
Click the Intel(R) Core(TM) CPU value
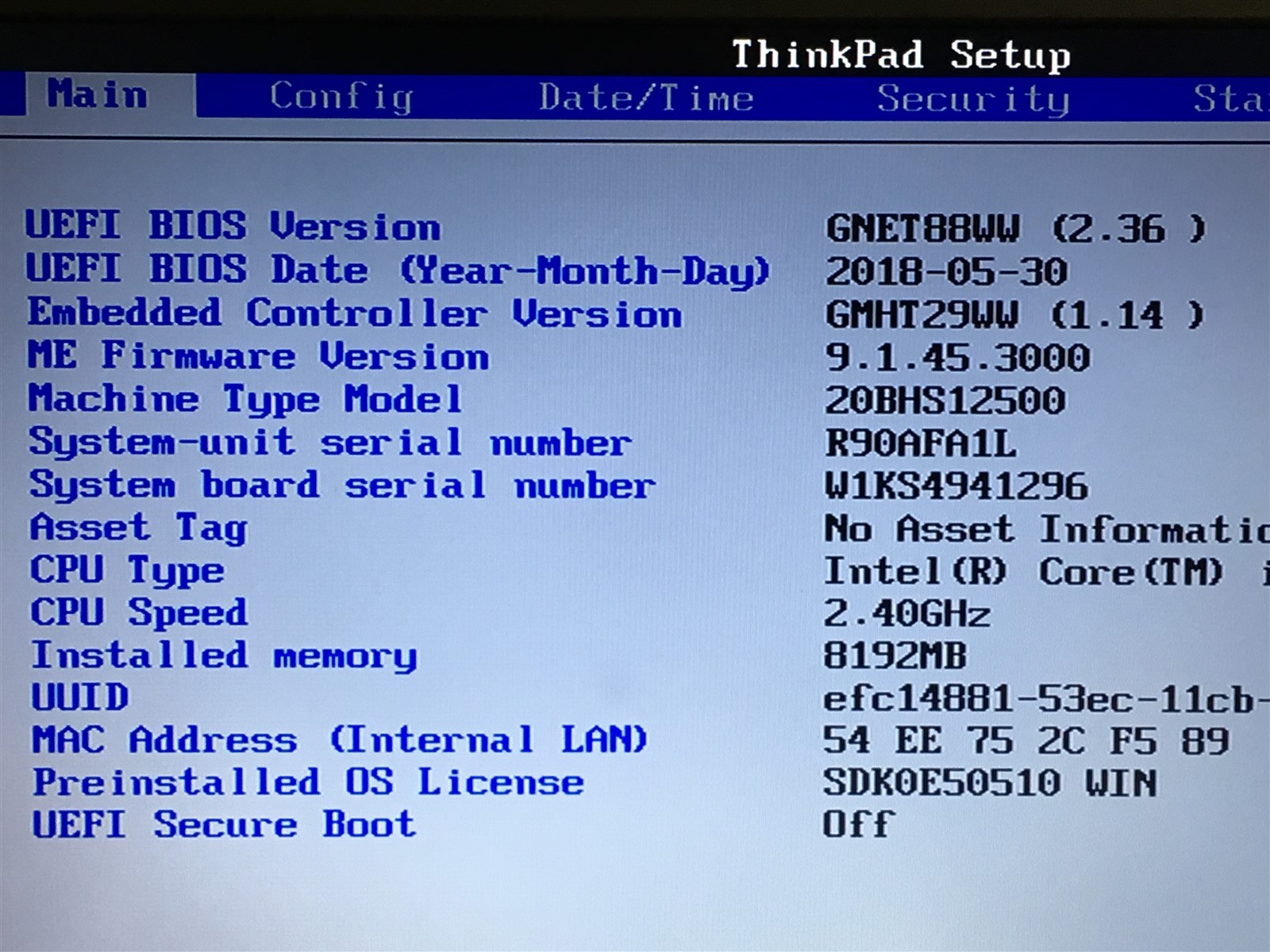[x=1046, y=571]
